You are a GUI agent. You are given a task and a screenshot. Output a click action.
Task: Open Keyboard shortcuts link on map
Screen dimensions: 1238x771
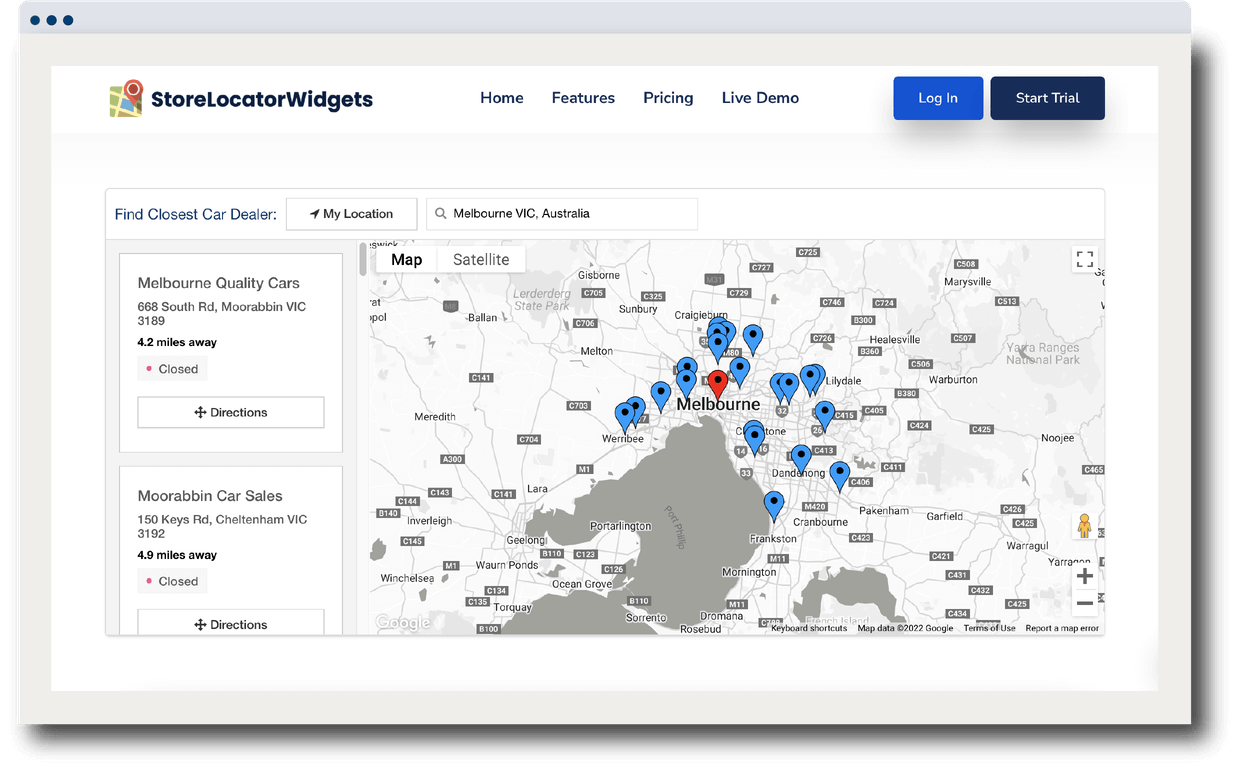click(809, 628)
